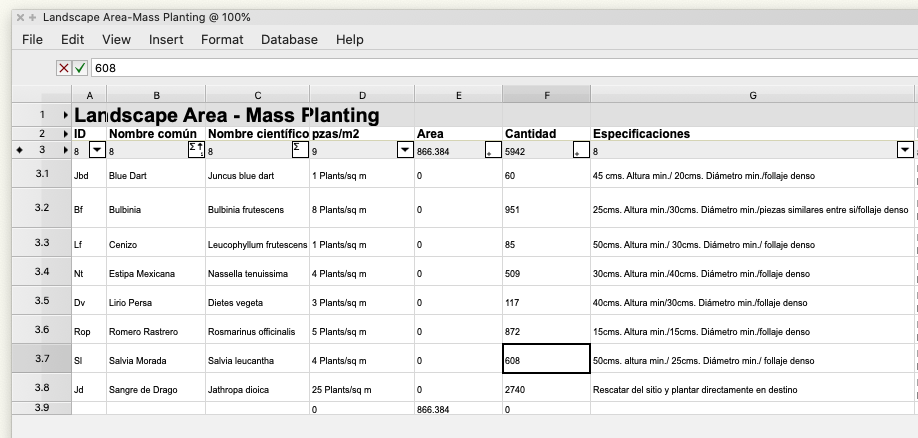Click the formula bar input showing 608
The height and width of the screenshot is (438, 918).
coord(500,68)
